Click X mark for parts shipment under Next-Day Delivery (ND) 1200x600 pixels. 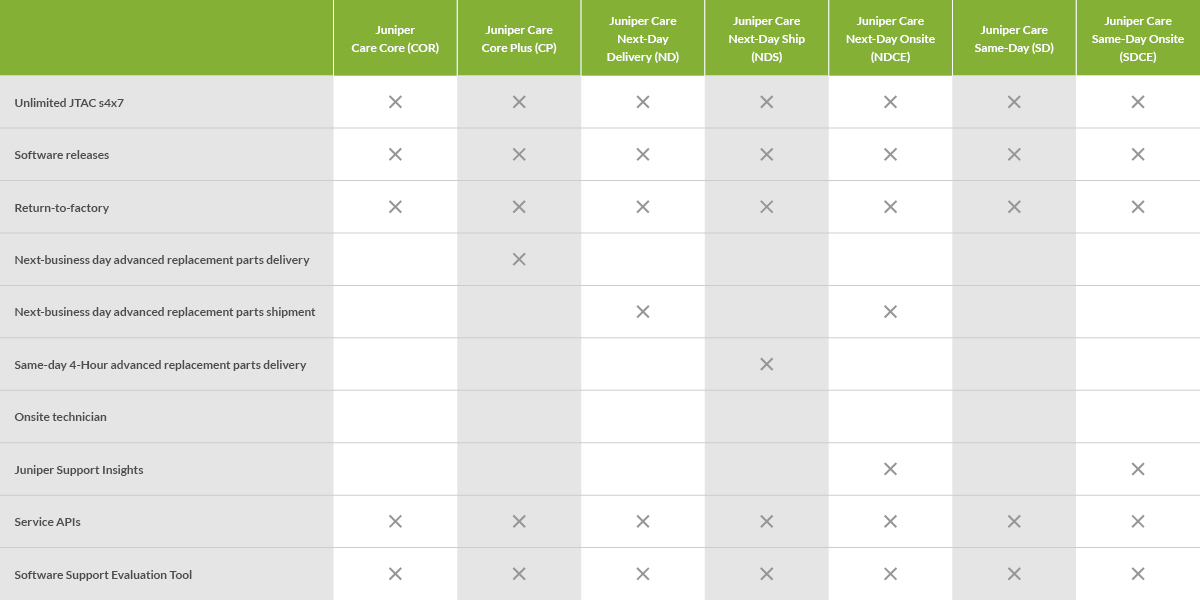click(x=643, y=312)
